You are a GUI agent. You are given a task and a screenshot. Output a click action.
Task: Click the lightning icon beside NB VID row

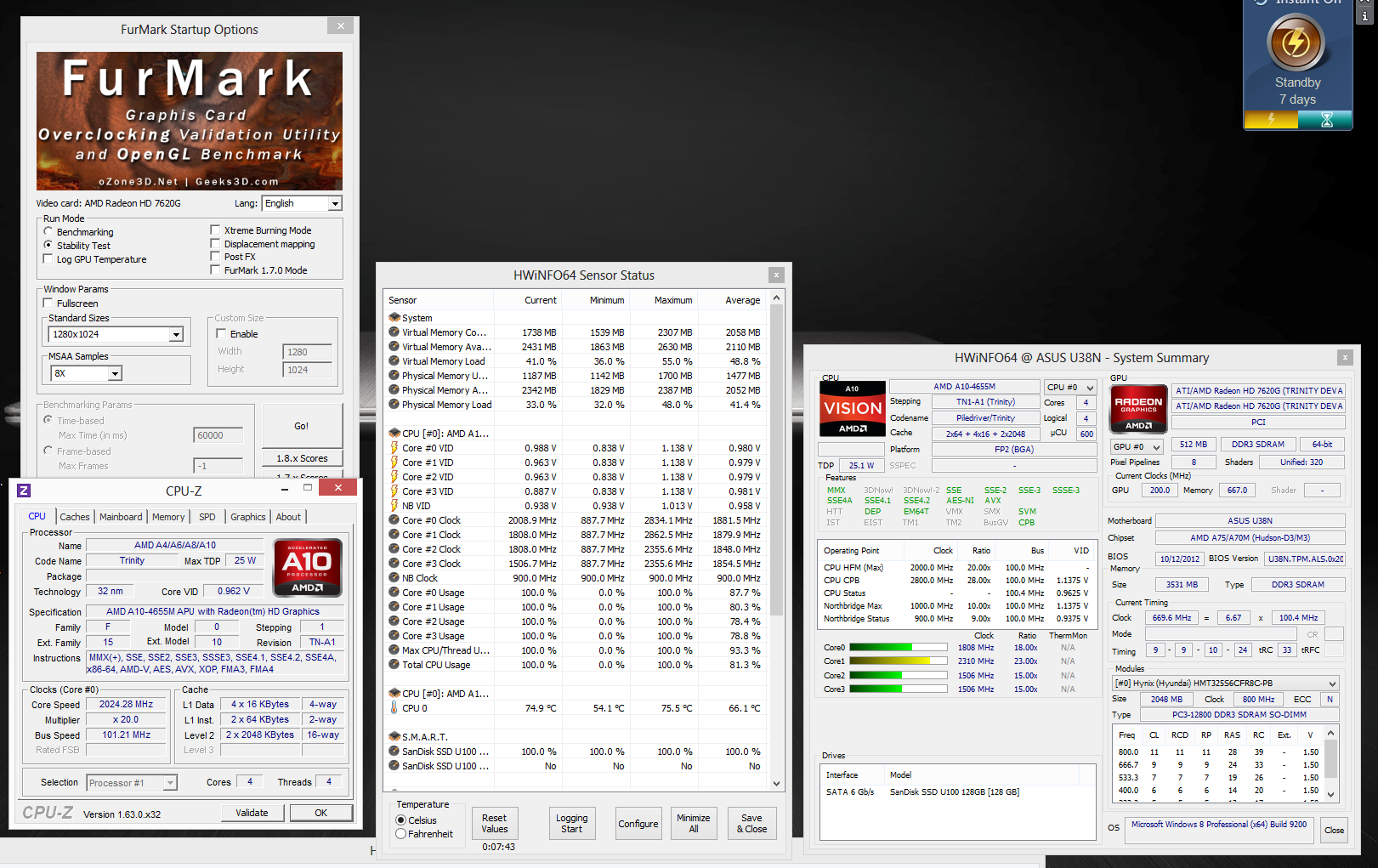click(x=394, y=505)
